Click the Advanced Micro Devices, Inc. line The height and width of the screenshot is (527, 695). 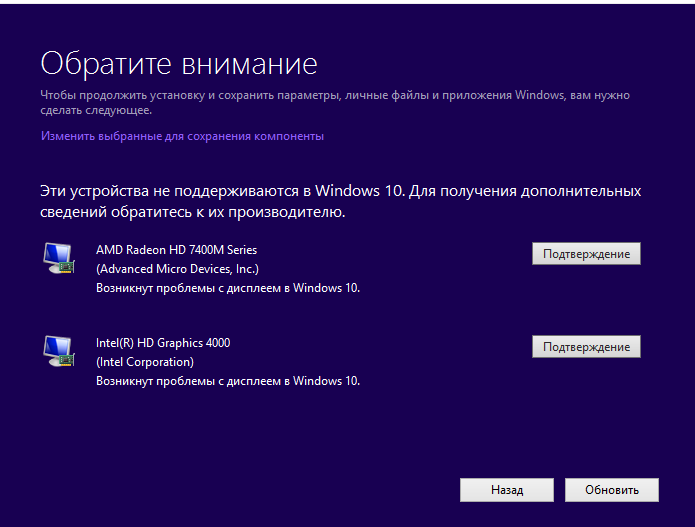tap(177, 269)
